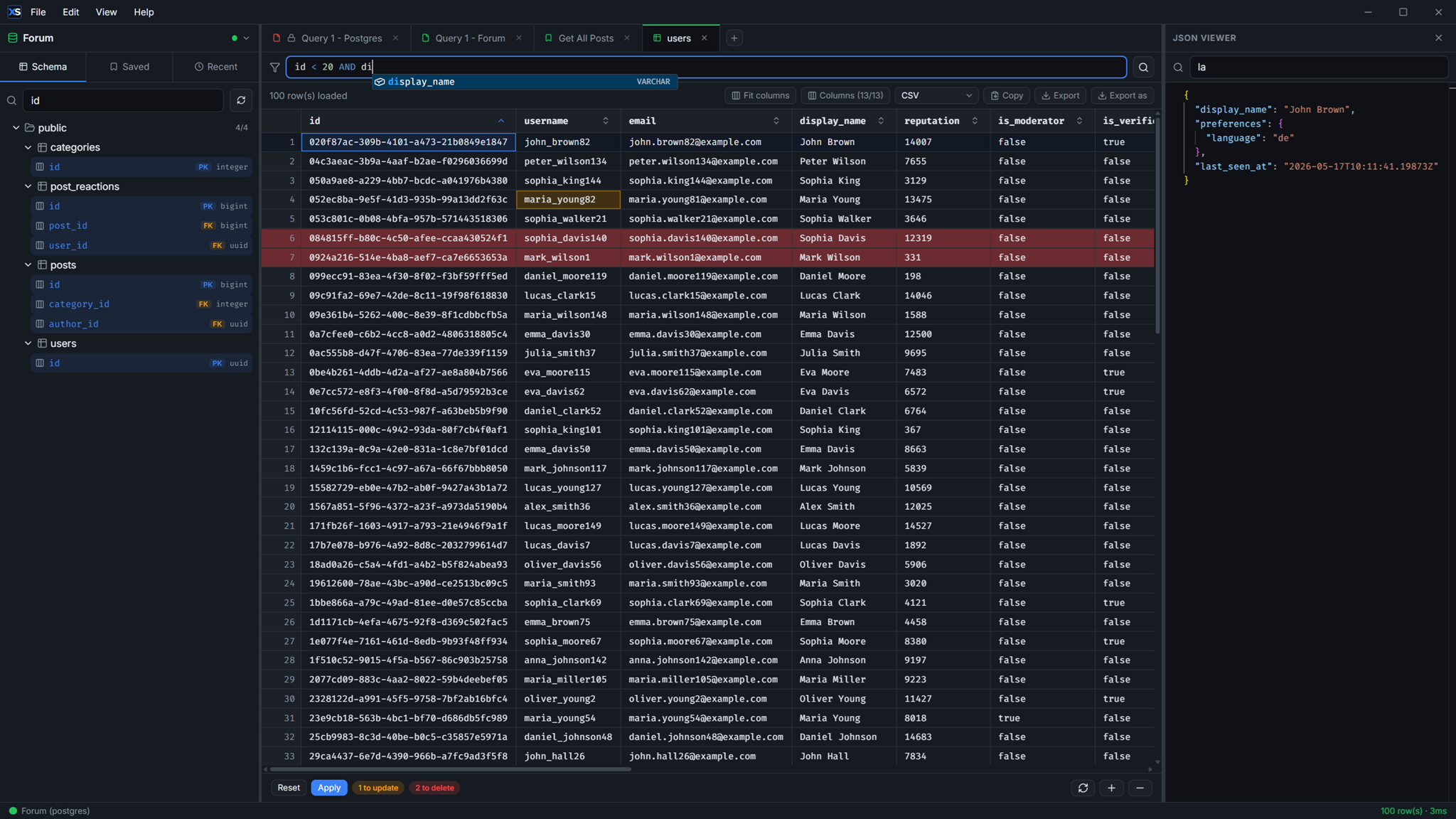Apply pending changes with Apply button

329,788
